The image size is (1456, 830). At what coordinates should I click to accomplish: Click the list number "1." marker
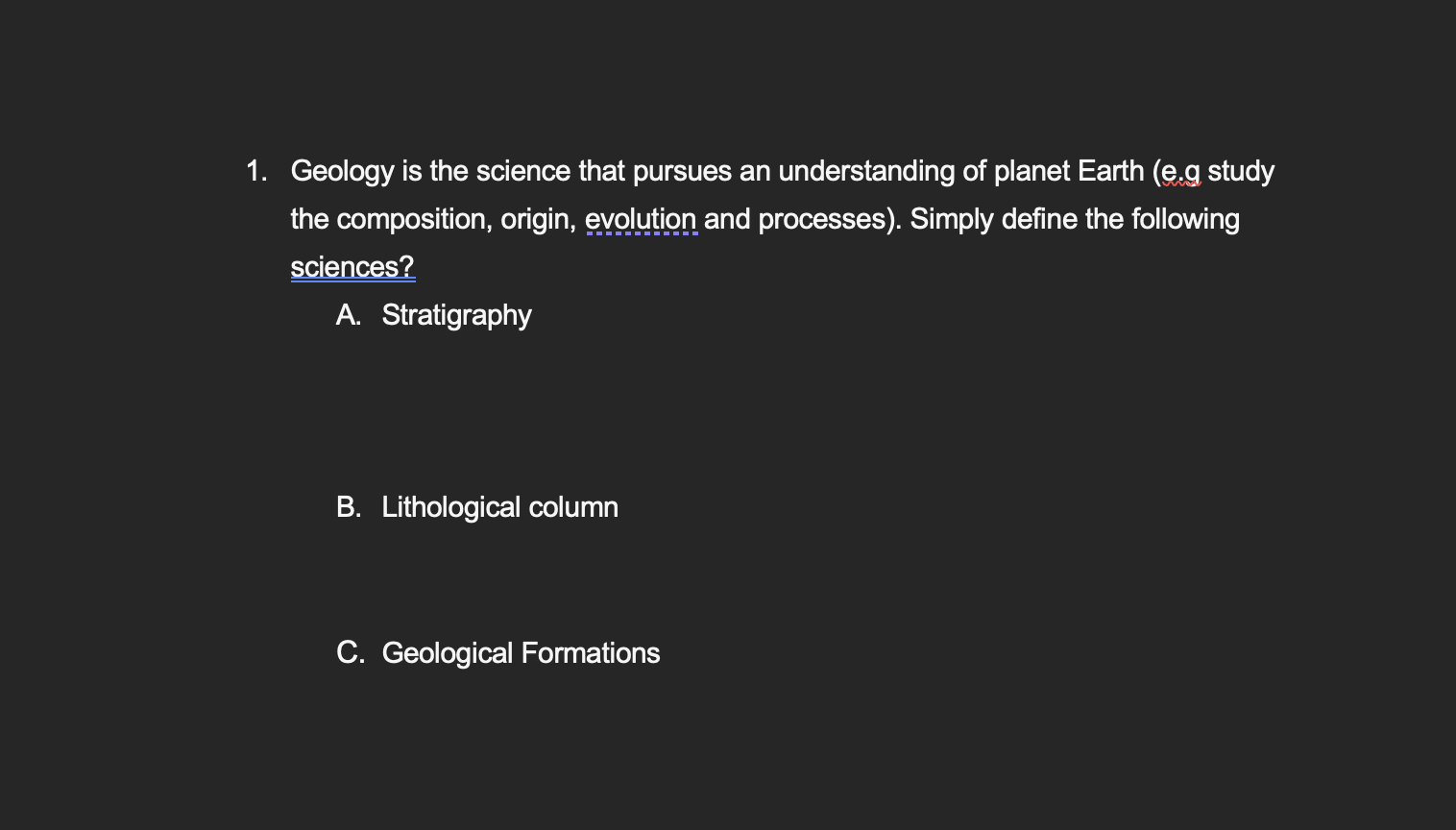pyautogui.click(x=256, y=171)
